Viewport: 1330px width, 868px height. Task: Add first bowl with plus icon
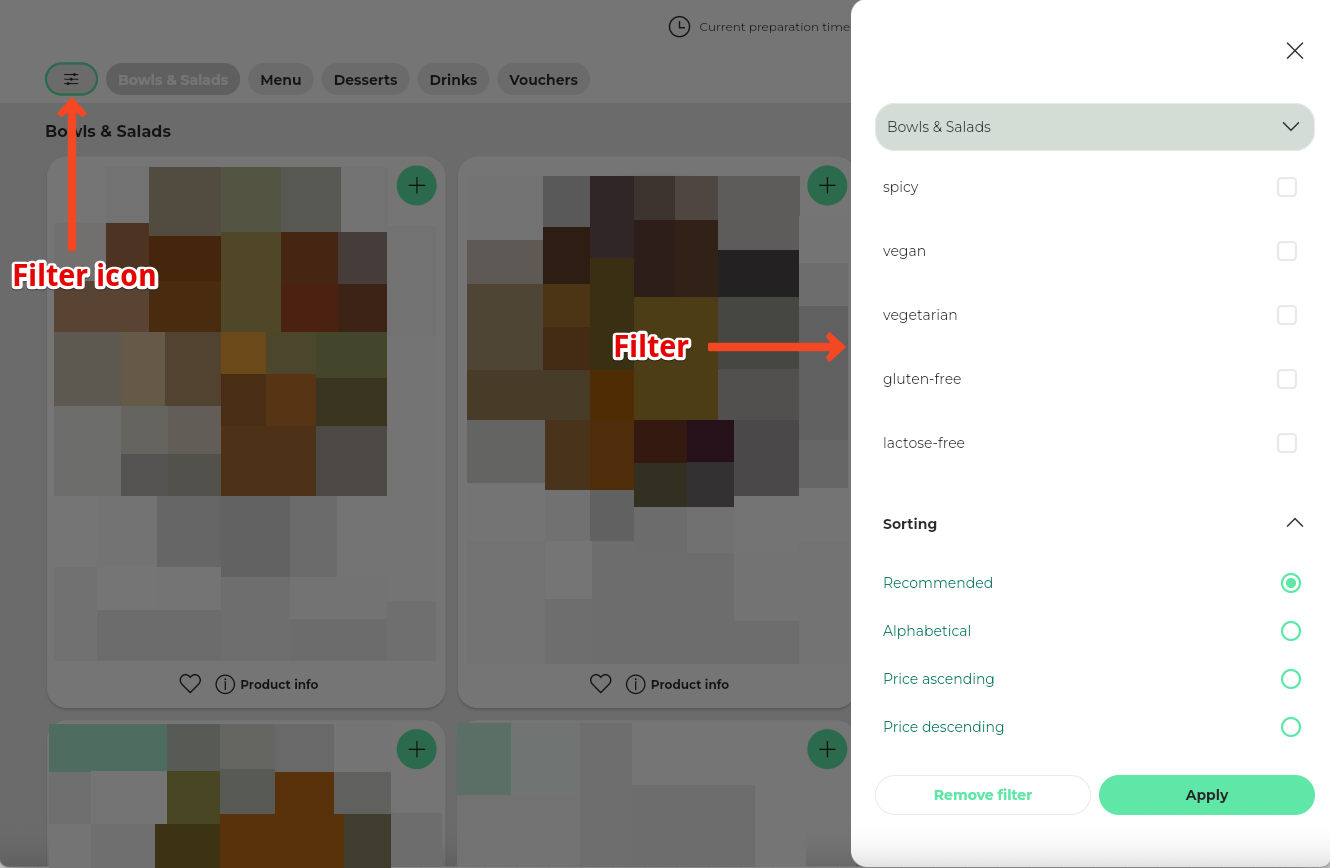pos(416,185)
